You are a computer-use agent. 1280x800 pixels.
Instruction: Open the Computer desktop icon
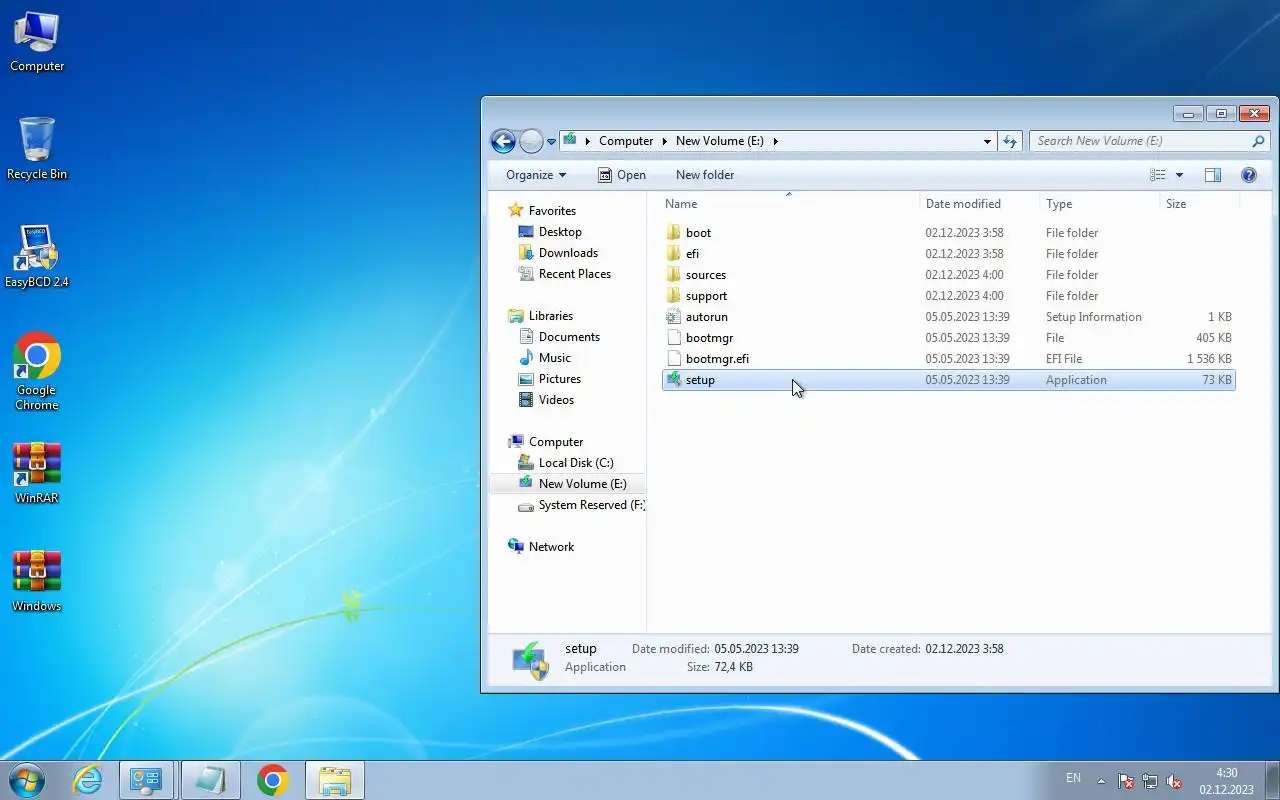click(37, 42)
